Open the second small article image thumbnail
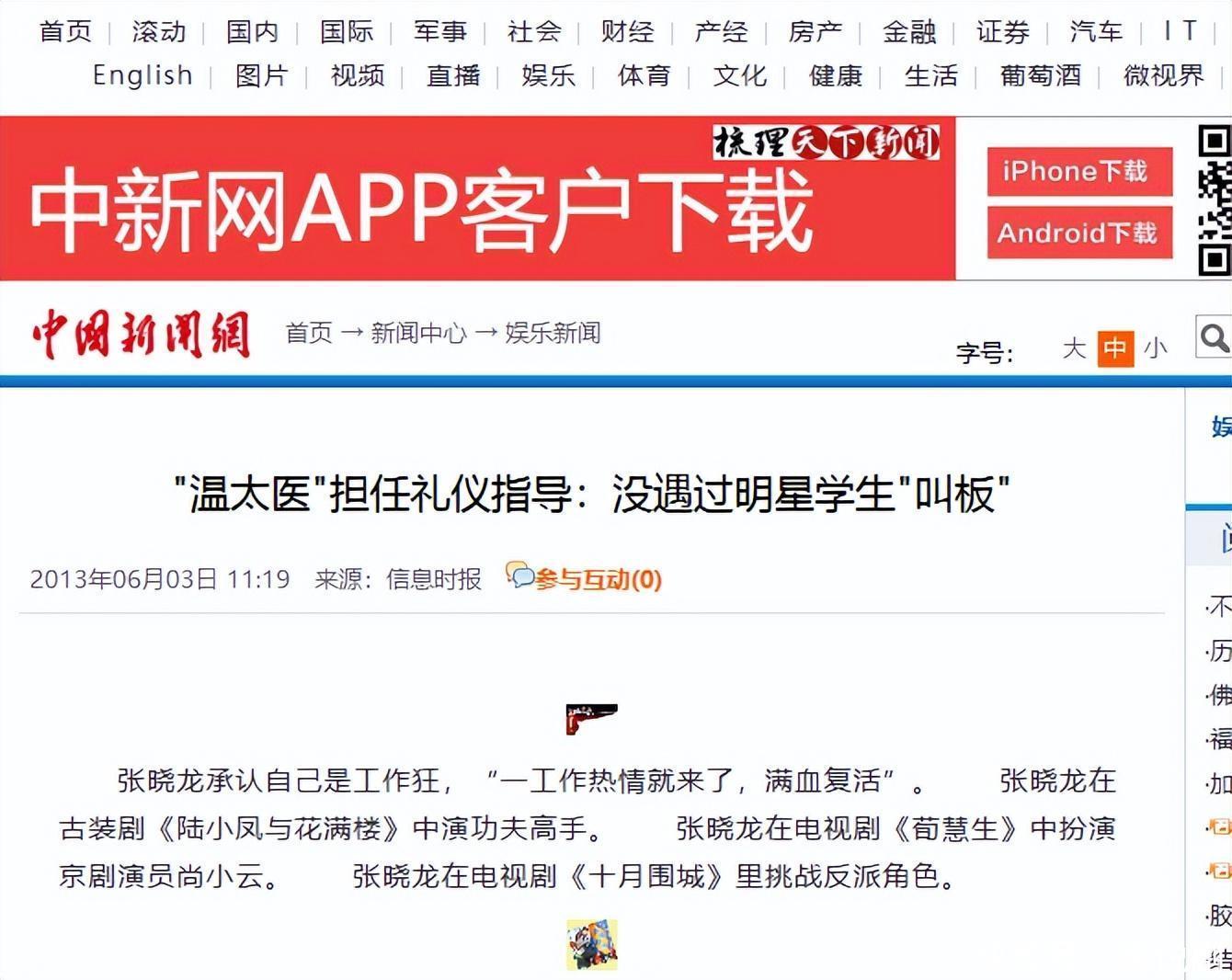The image size is (1232, 980). (591, 944)
